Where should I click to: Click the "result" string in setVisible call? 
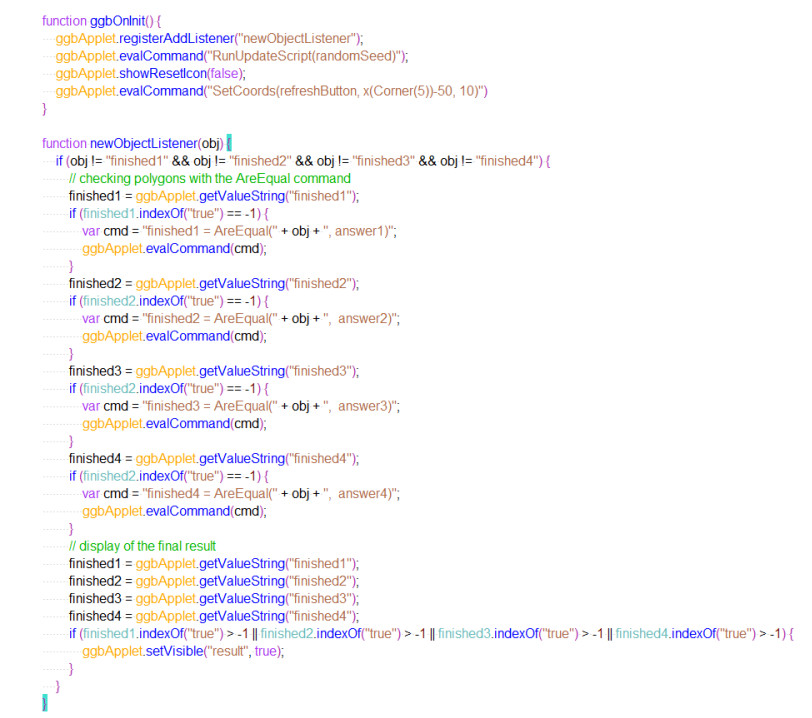point(226,651)
